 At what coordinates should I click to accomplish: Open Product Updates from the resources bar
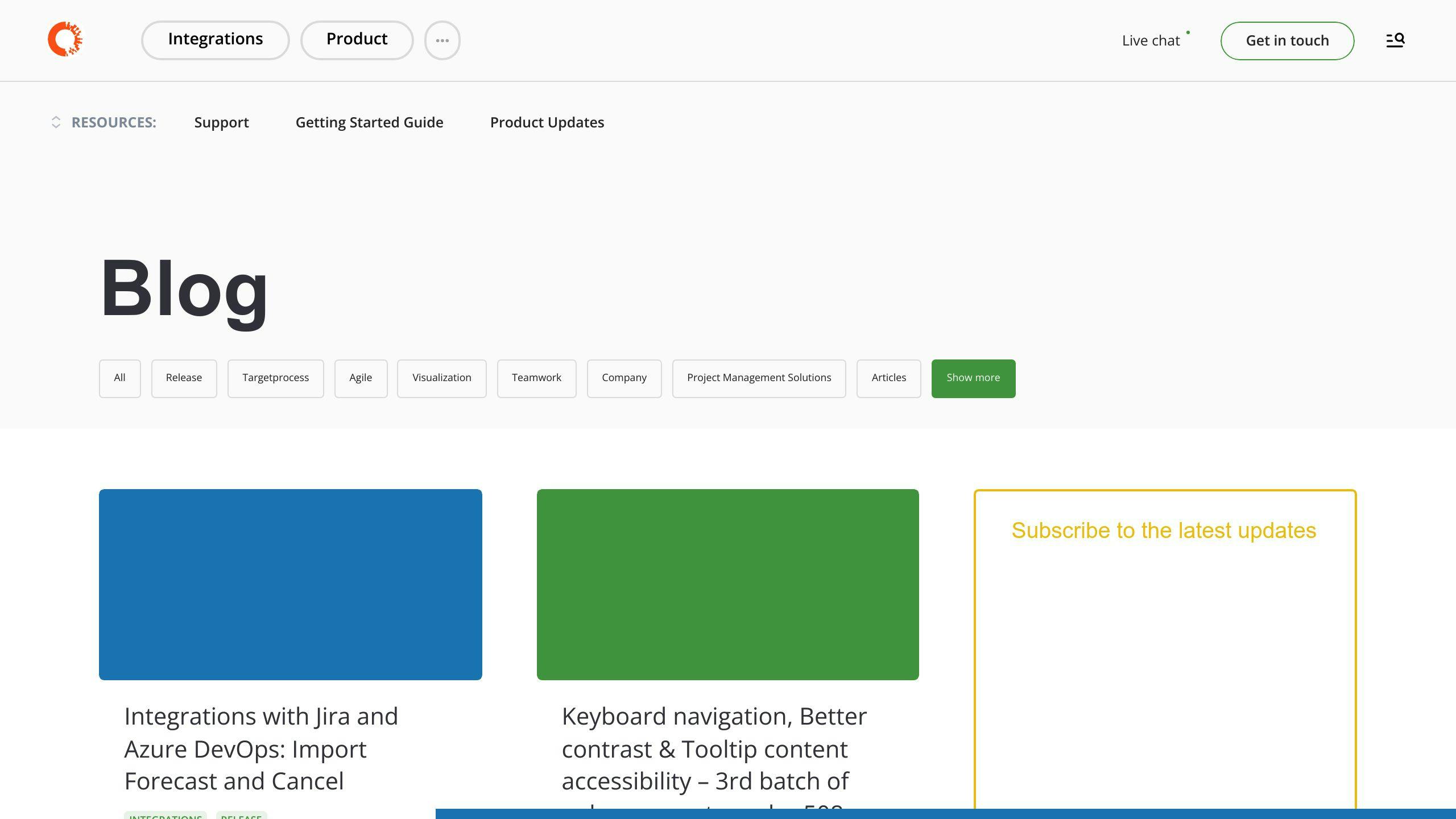pos(547,122)
